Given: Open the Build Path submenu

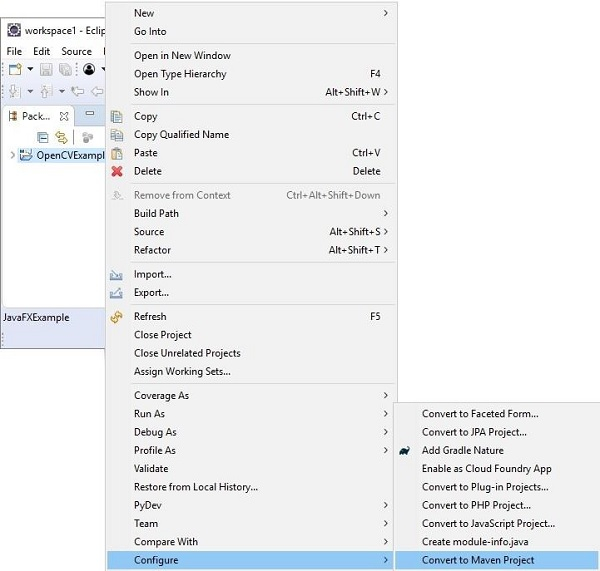Looking at the screenshot, I should tap(156, 213).
